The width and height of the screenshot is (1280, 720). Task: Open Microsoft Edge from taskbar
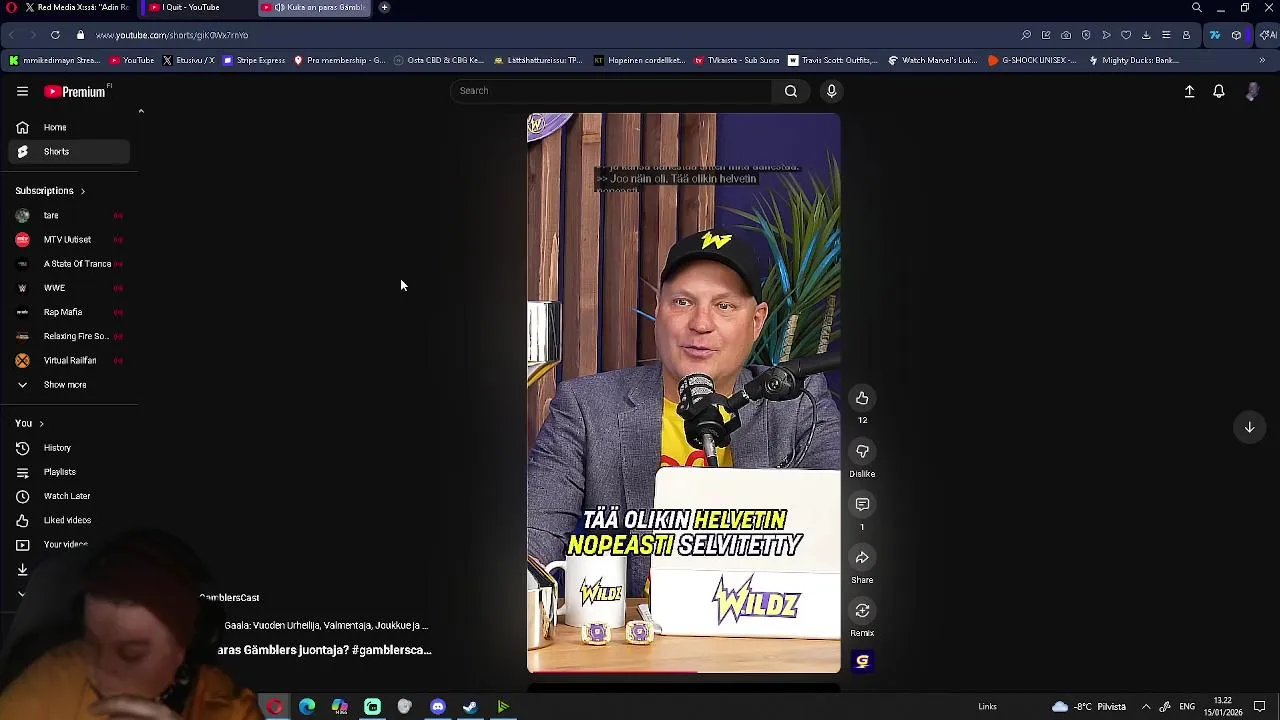coord(307,707)
